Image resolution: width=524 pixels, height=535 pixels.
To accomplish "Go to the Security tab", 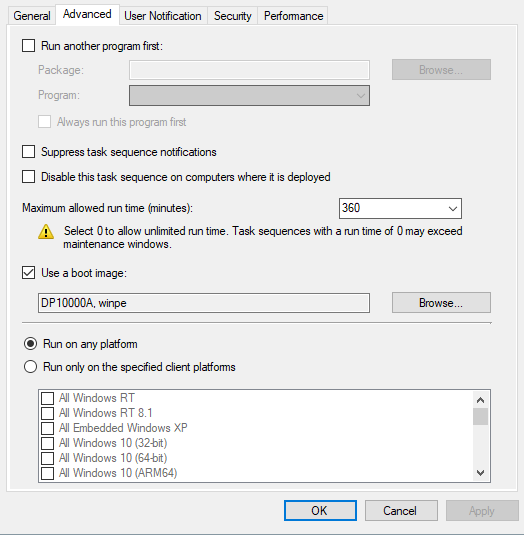I will point(233,16).
